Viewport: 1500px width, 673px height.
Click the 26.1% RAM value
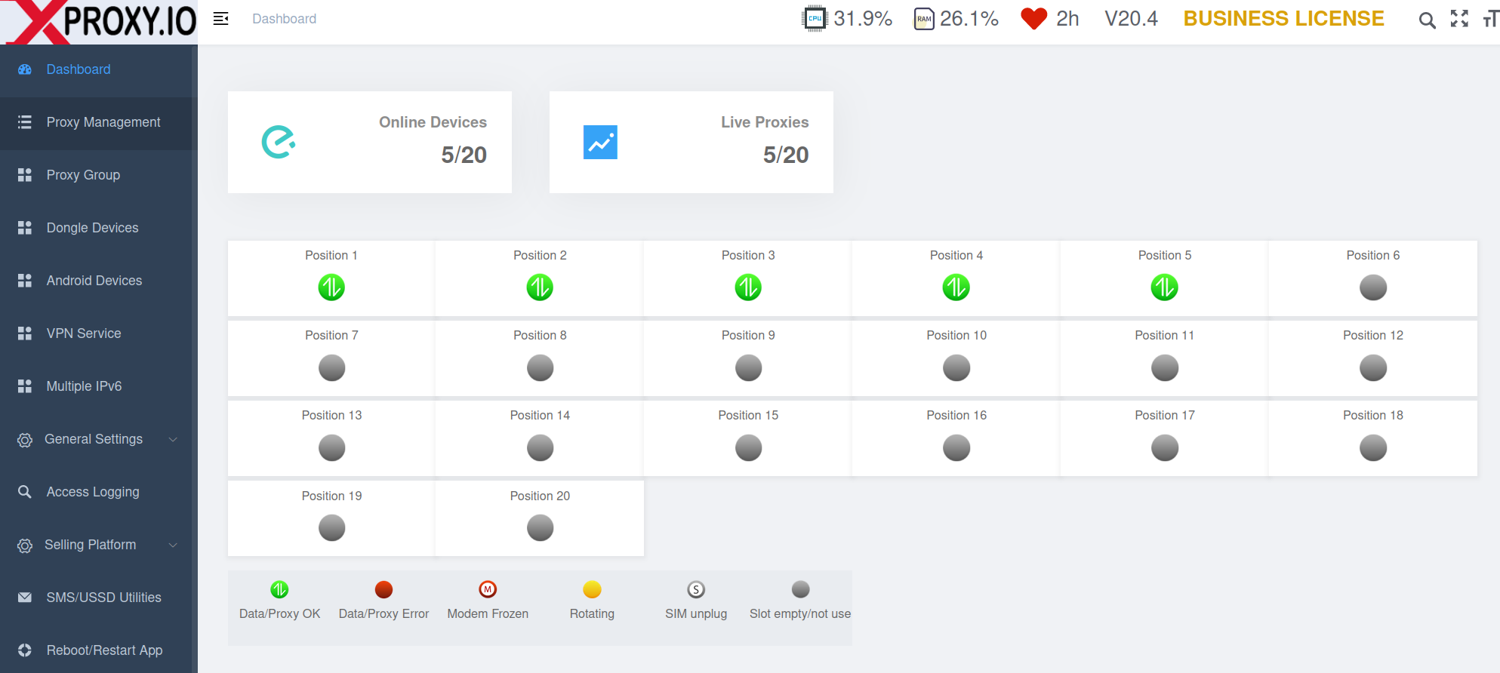969,18
